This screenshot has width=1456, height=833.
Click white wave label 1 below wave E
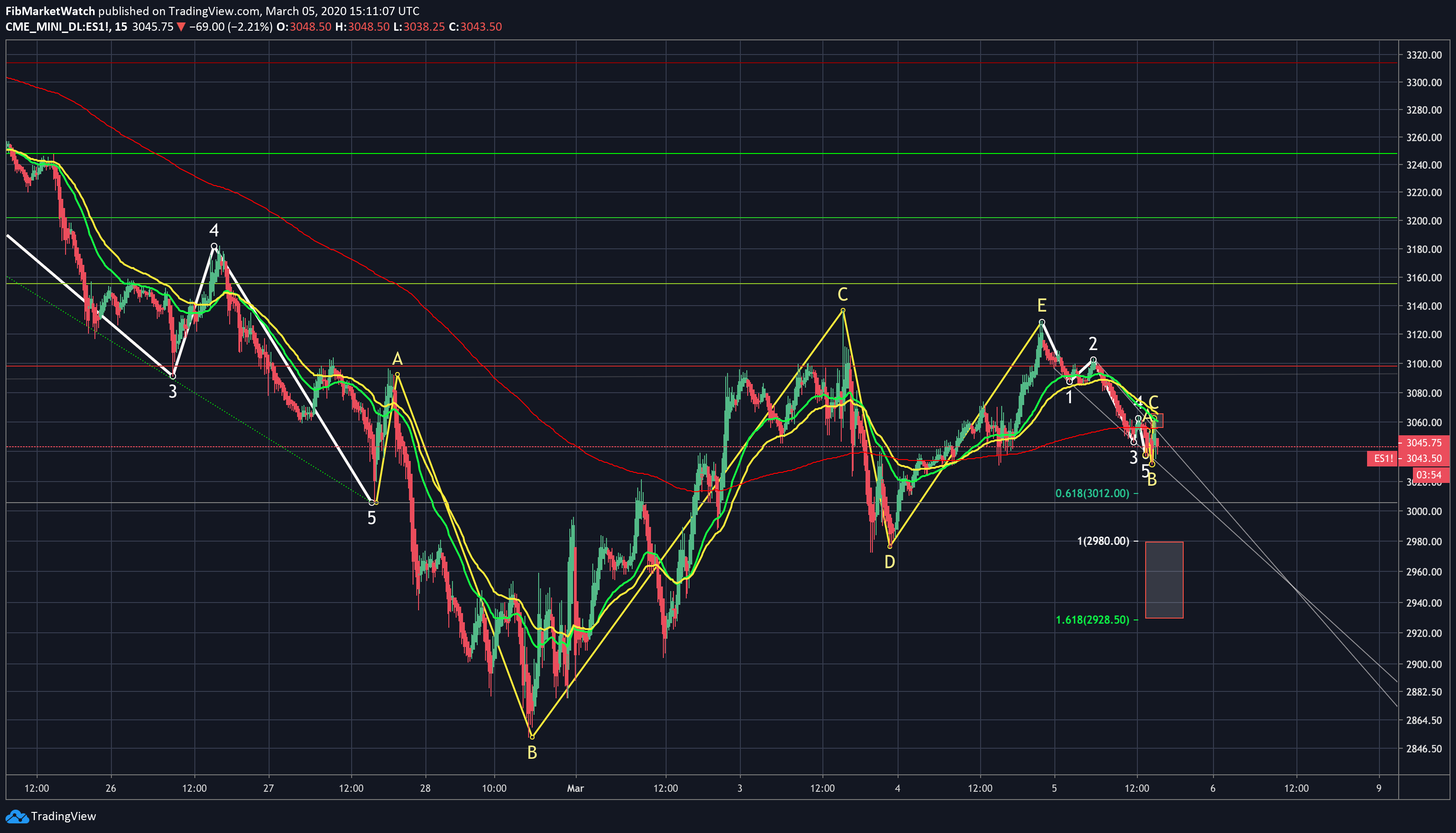click(1069, 397)
